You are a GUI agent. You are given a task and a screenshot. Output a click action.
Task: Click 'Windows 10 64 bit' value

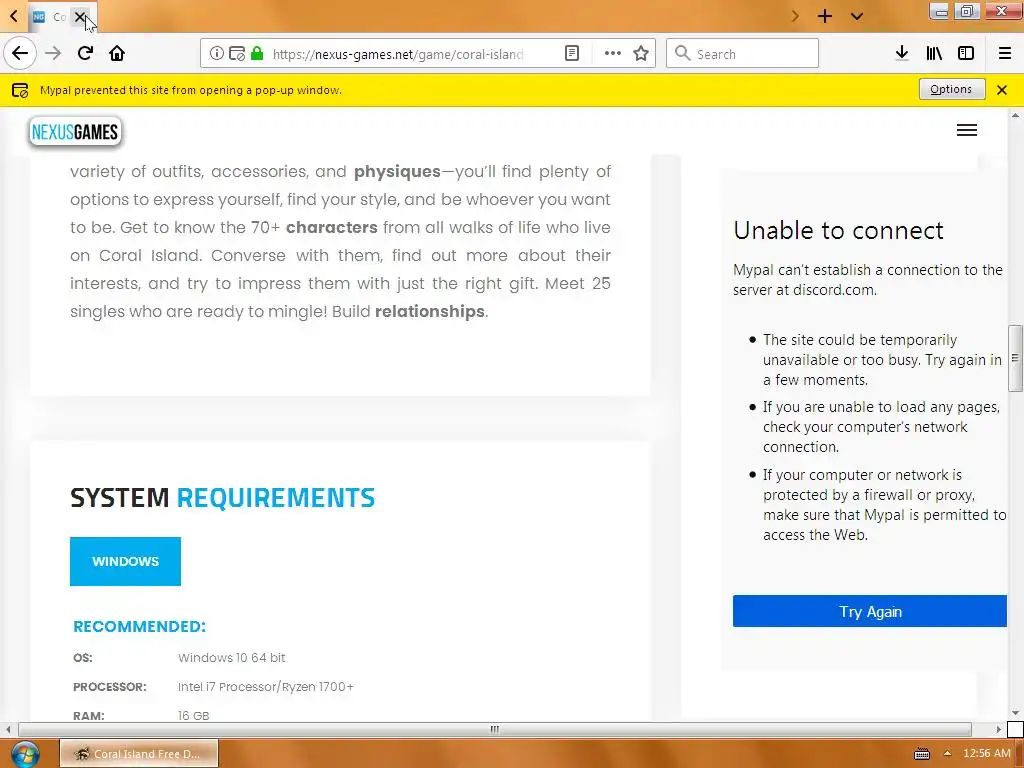232,658
